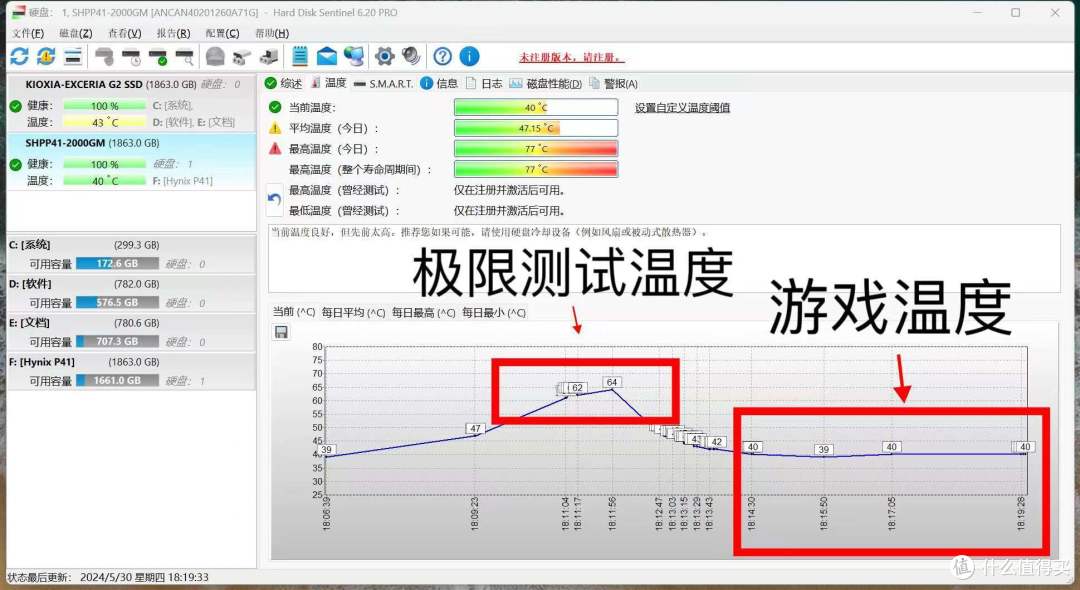Image resolution: width=1080 pixels, height=590 pixels.
Task: Click SHPP41-2000GM green health check icon
Action: (15, 165)
